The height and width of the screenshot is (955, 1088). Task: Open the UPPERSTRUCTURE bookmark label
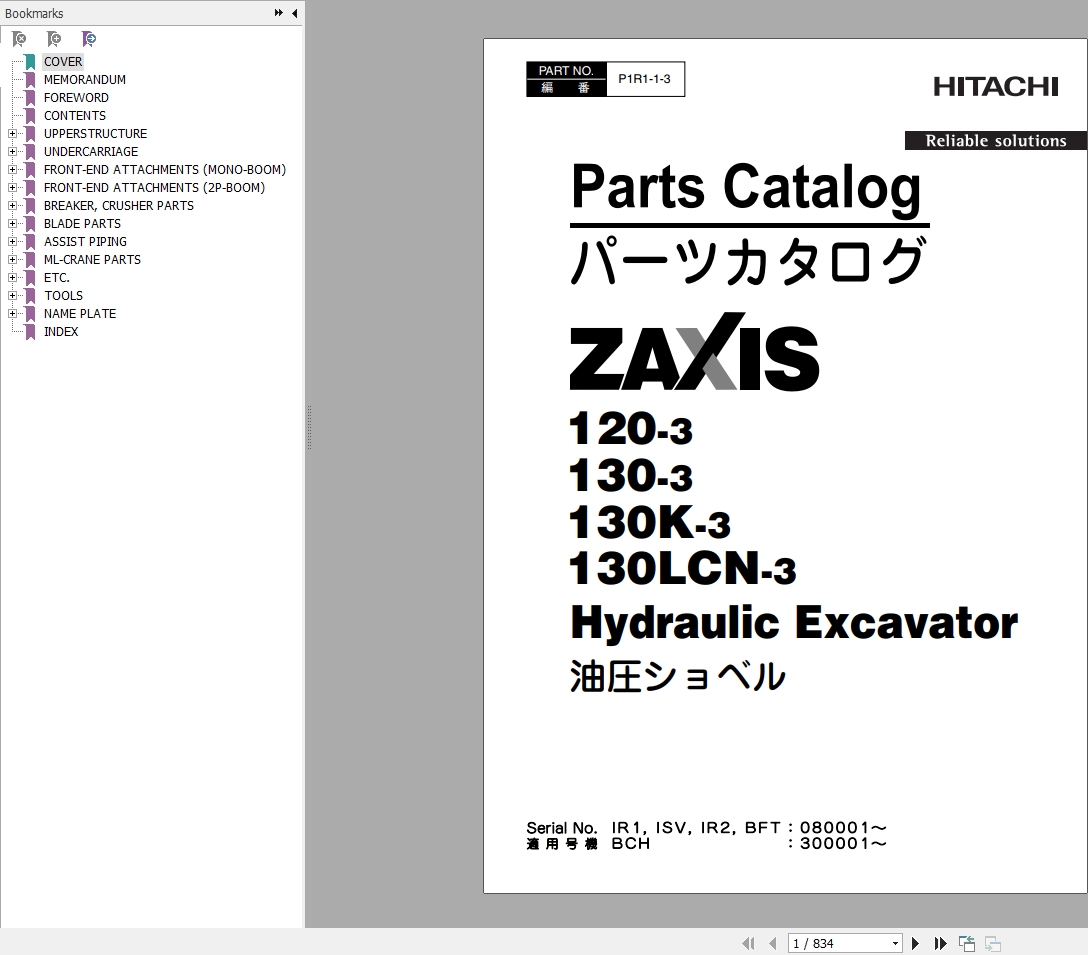point(96,134)
